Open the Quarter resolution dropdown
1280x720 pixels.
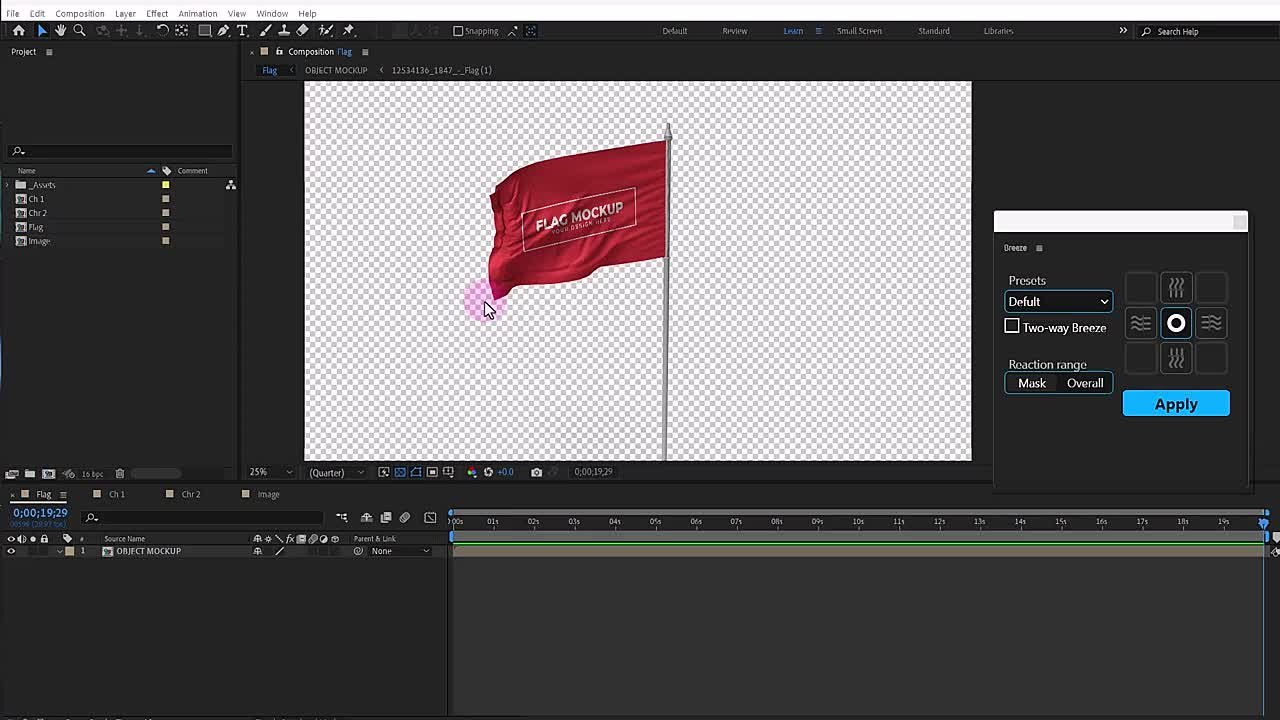click(x=336, y=472)
